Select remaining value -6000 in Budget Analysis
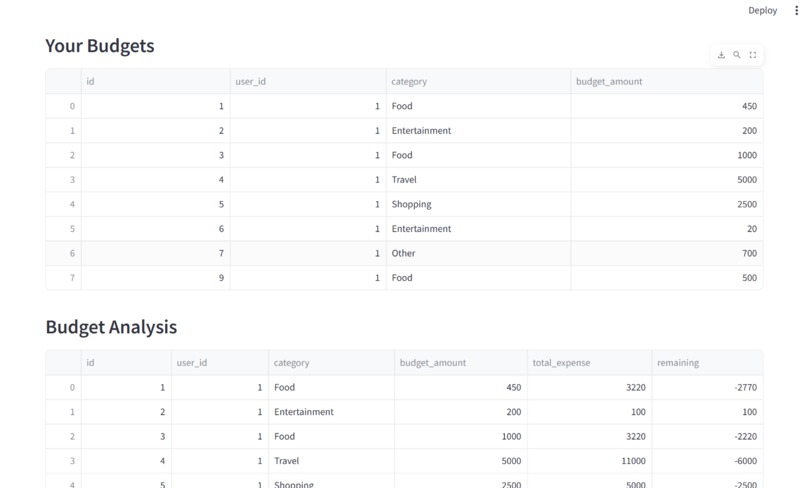This screenshot has height=488, width=806. point(707,461)
